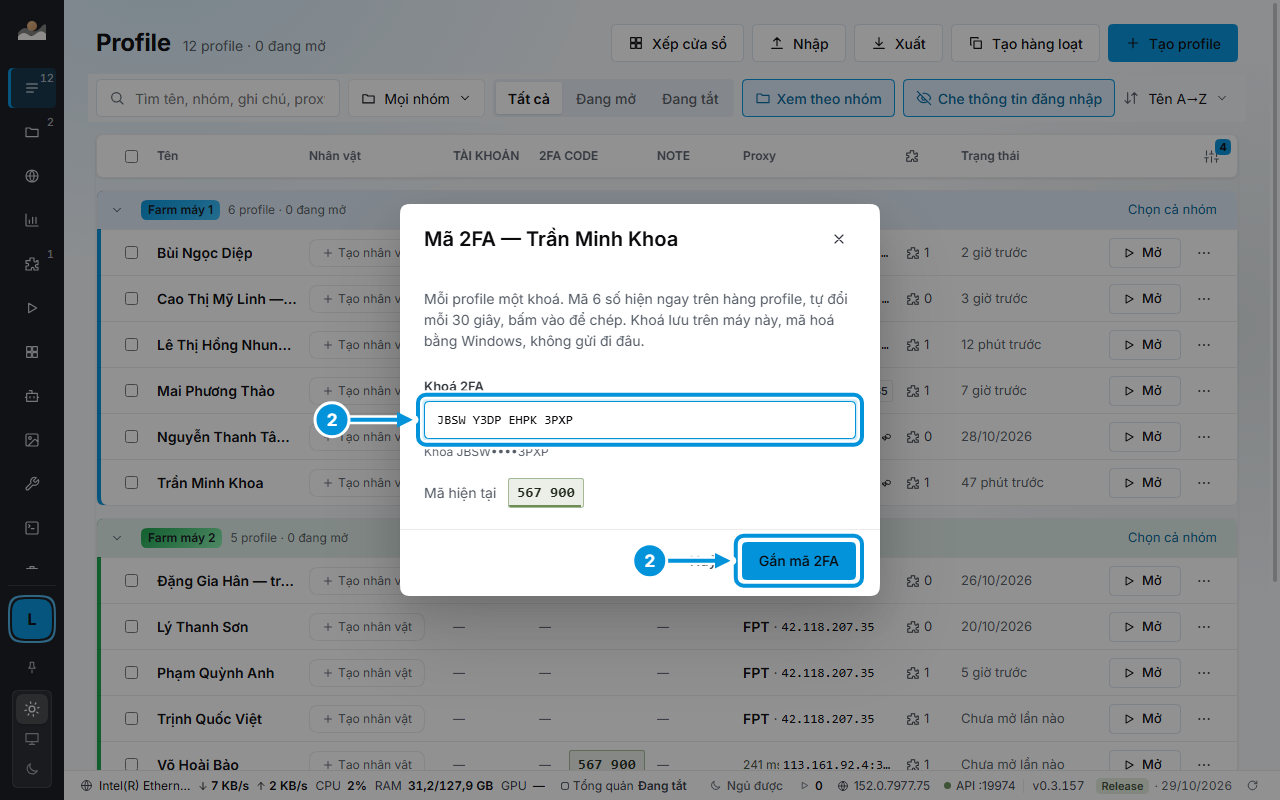Open the robot icon in sidebar
This screenshot has width=1280, height=800.
[32, 396]
